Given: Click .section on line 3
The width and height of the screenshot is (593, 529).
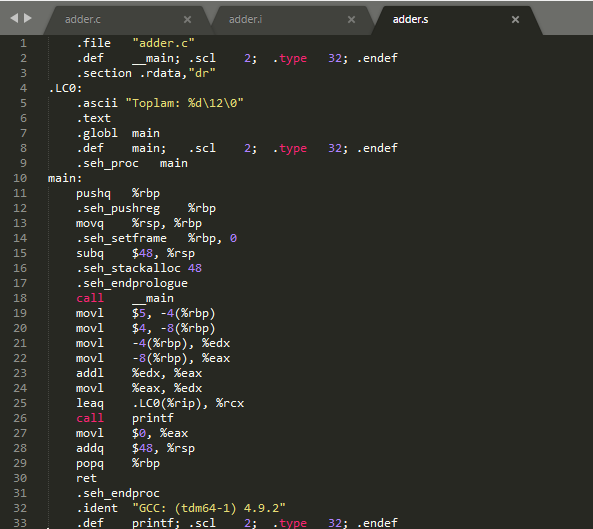Looking at the screenshot, I should point(104,73).
